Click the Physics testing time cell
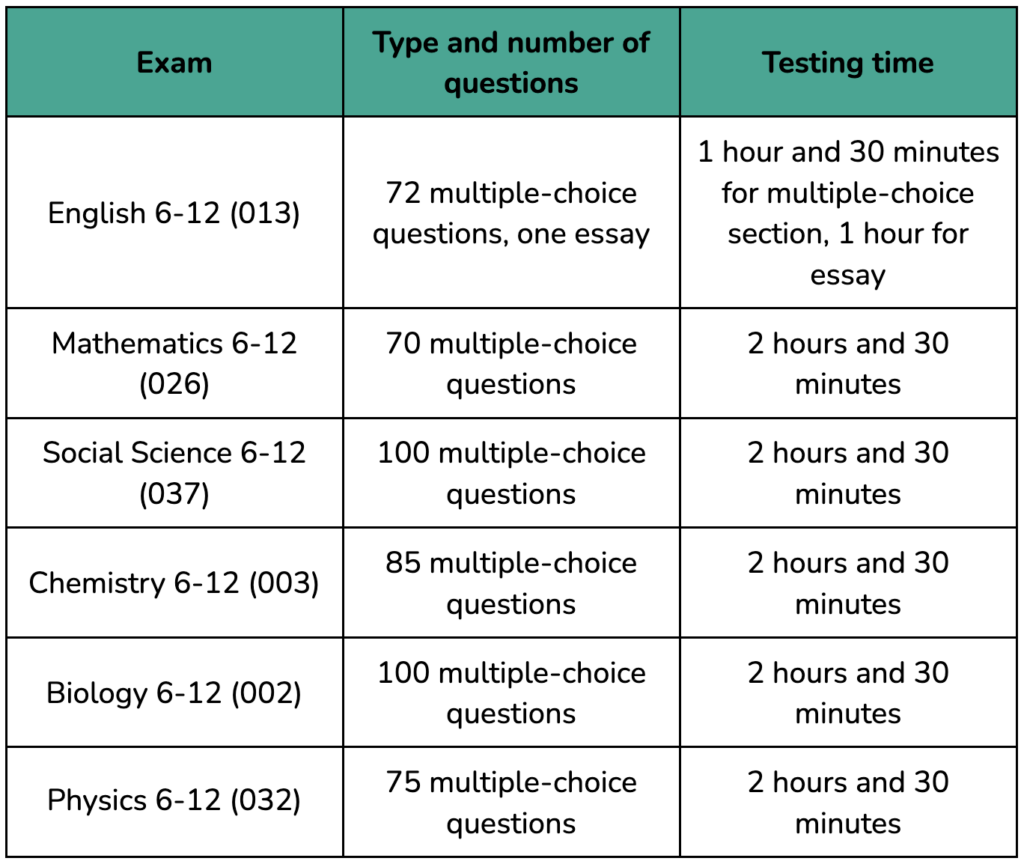 point(848,801)
